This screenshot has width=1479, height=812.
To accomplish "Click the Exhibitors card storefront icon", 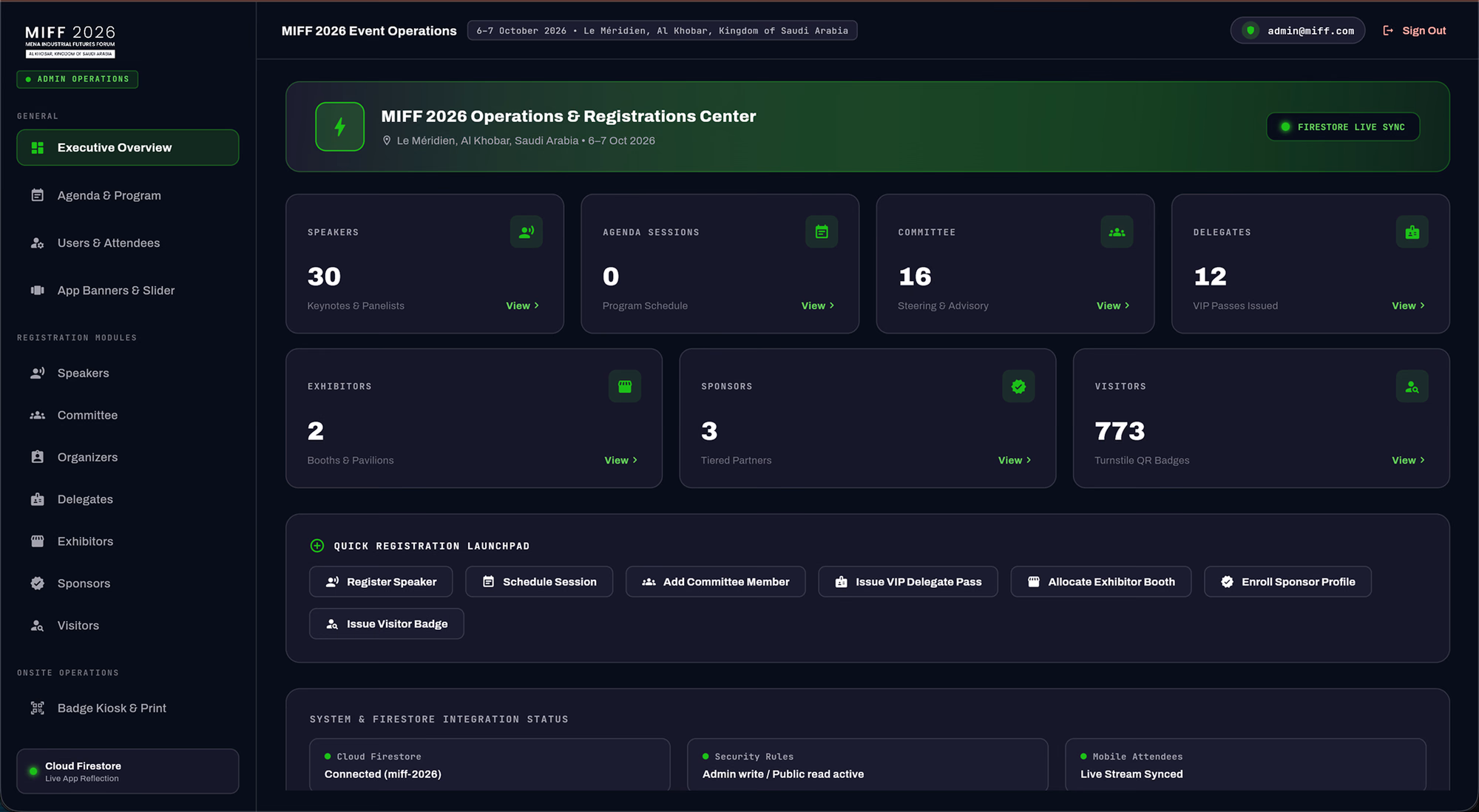I will point(625,386).
